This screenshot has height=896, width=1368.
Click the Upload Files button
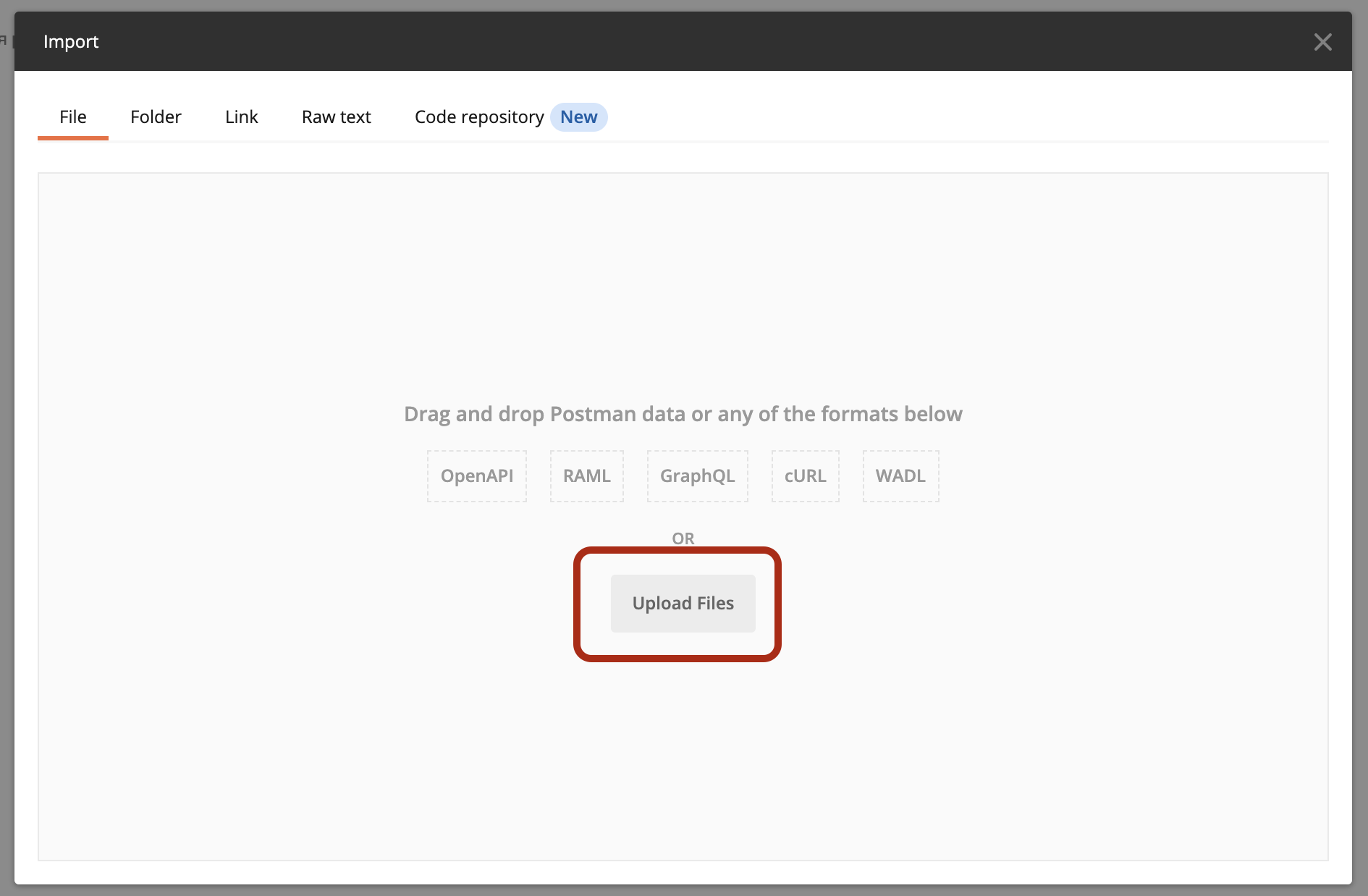coord(683,604)
